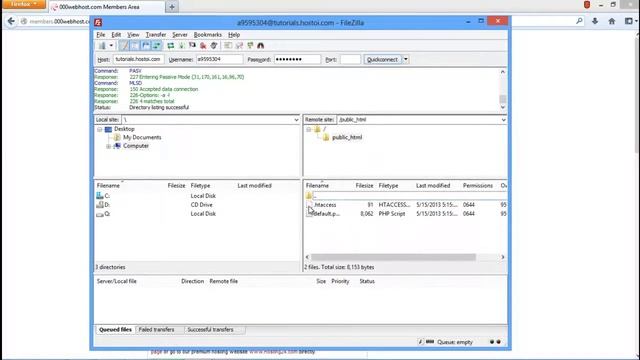Collapse the remote root folder node

click(309, 129)
